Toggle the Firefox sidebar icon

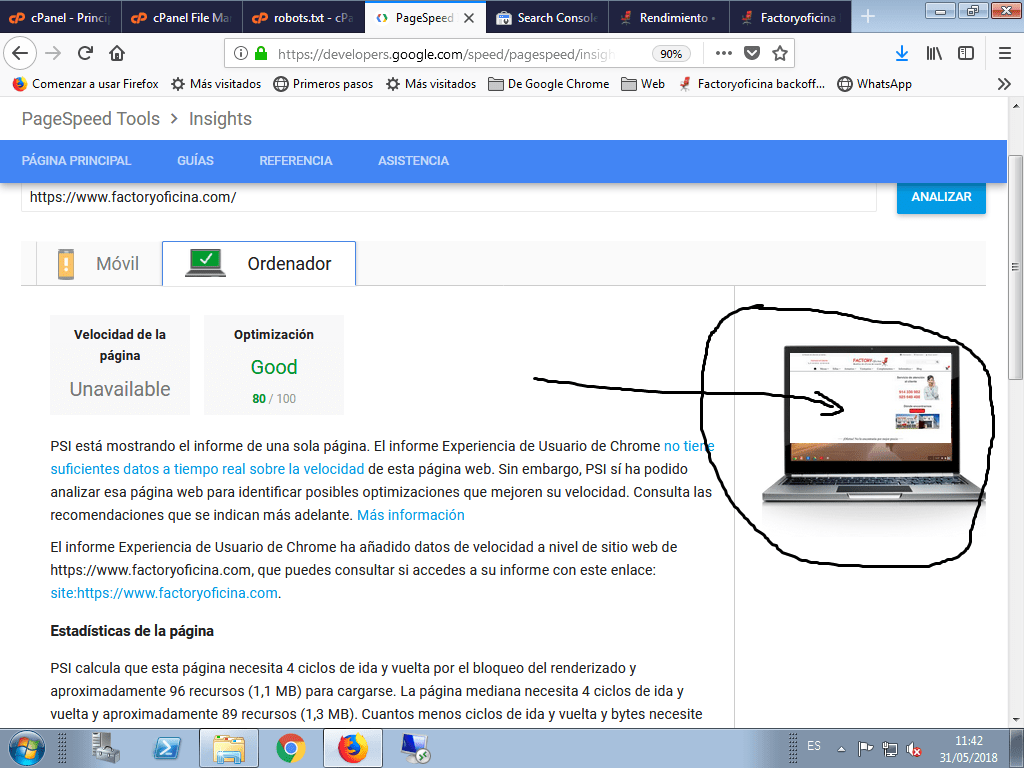point(966,54)
